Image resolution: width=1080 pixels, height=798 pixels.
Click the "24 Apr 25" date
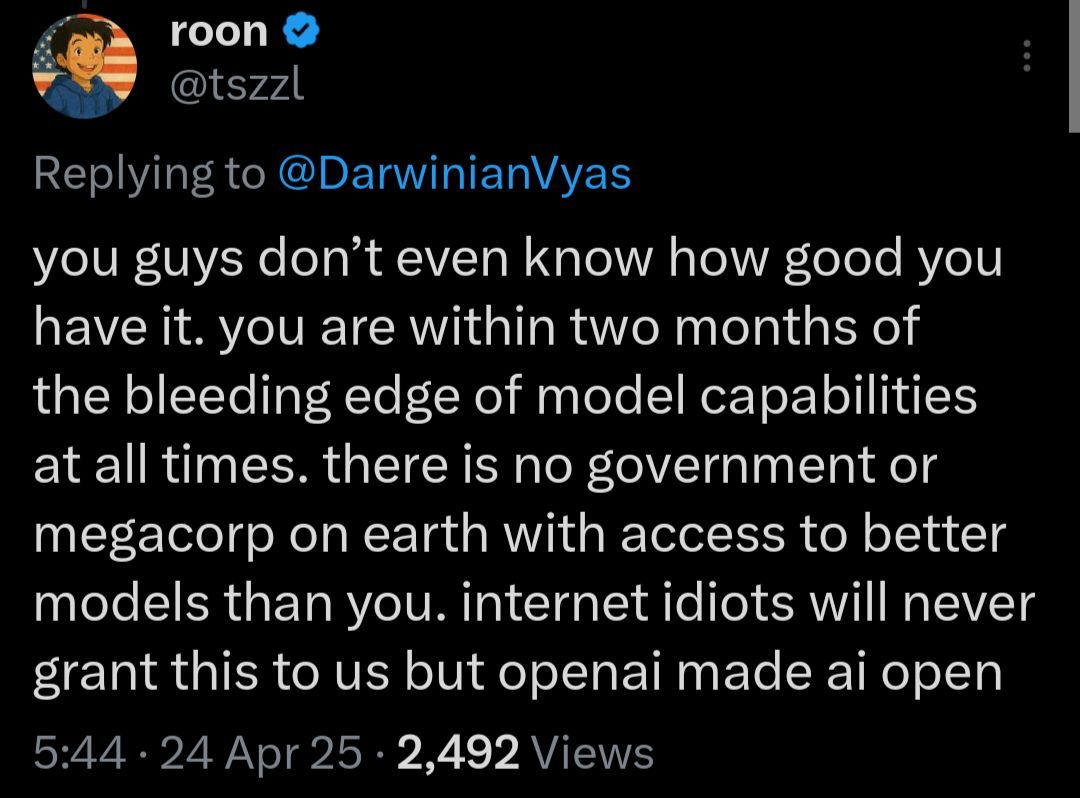point(260,752)
